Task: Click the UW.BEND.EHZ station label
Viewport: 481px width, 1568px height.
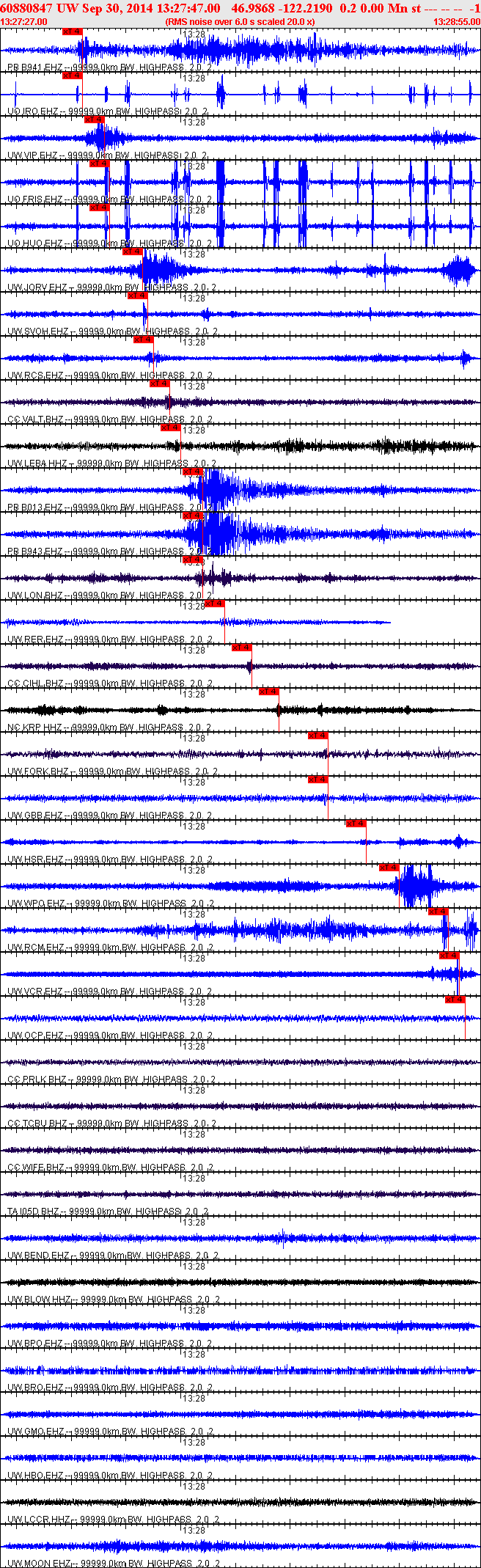Action: (38, 1256)
